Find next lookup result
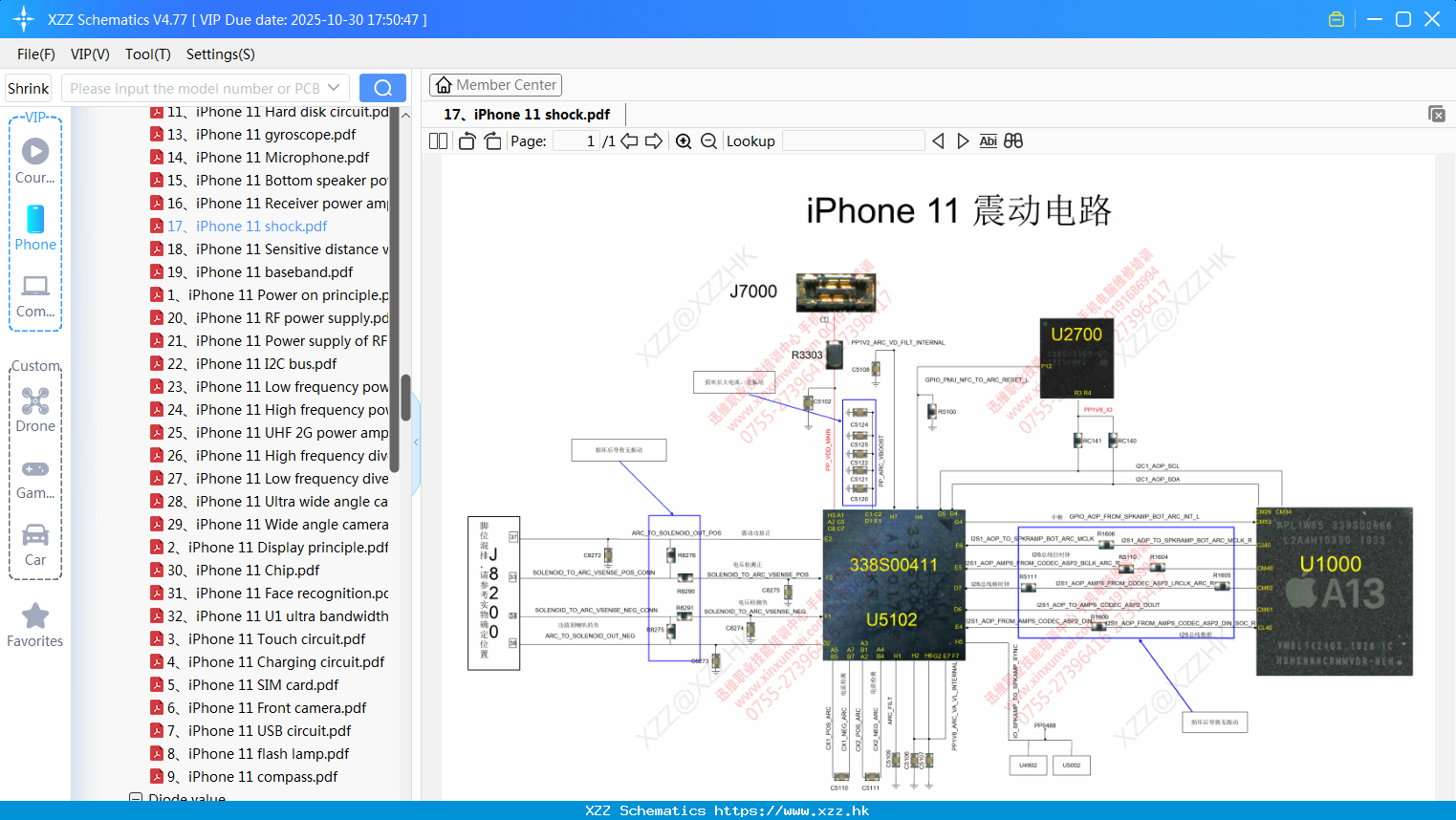 [963, 140]
